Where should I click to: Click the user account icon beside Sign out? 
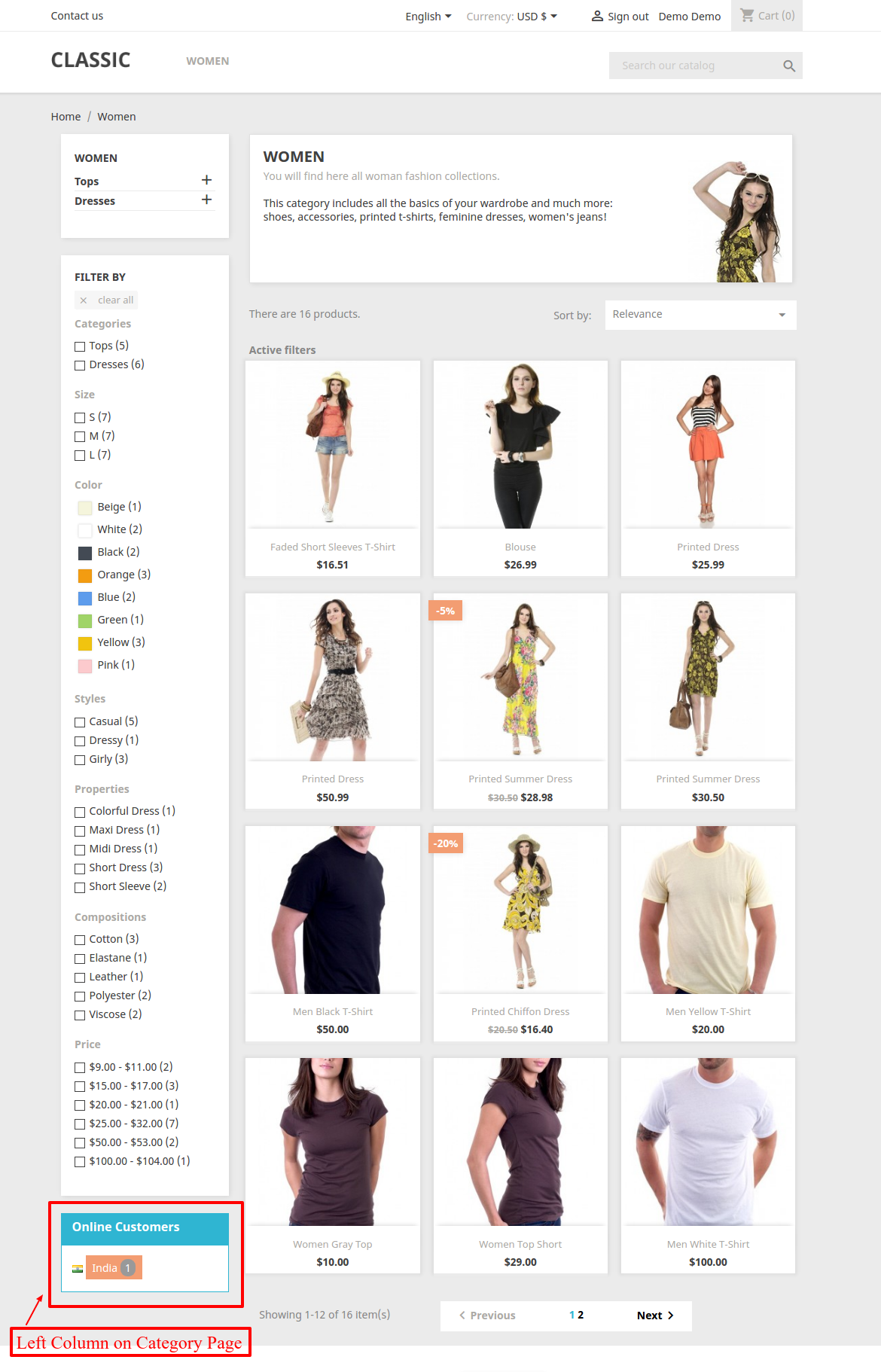coord(597,16)
